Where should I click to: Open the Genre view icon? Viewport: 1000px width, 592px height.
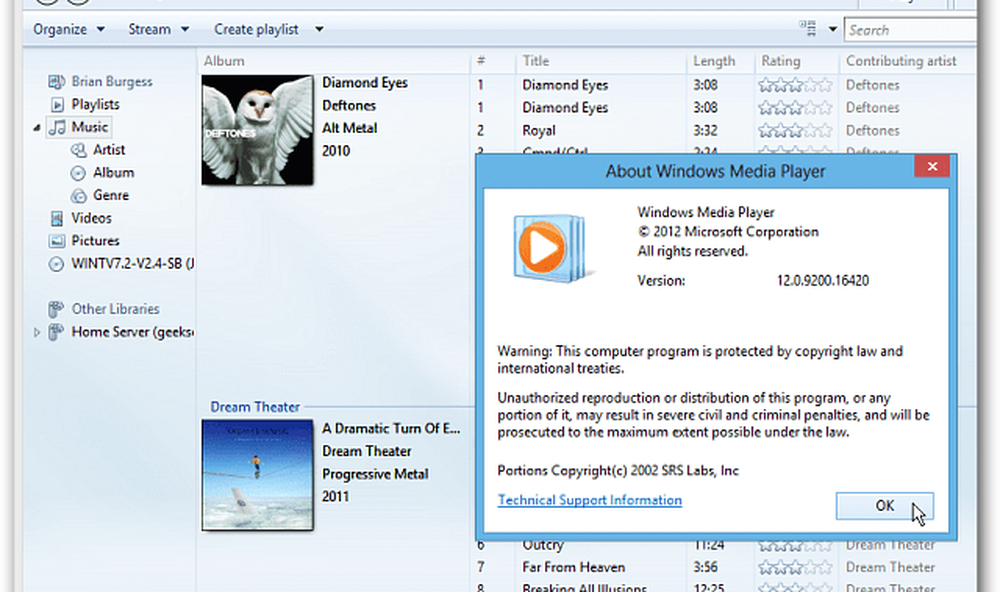[x=78, y=195]
